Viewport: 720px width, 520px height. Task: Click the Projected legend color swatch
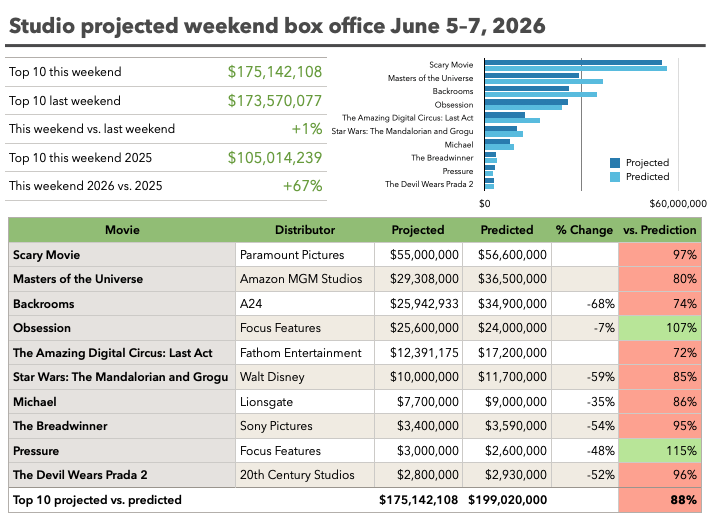click(x=614, y=163)
